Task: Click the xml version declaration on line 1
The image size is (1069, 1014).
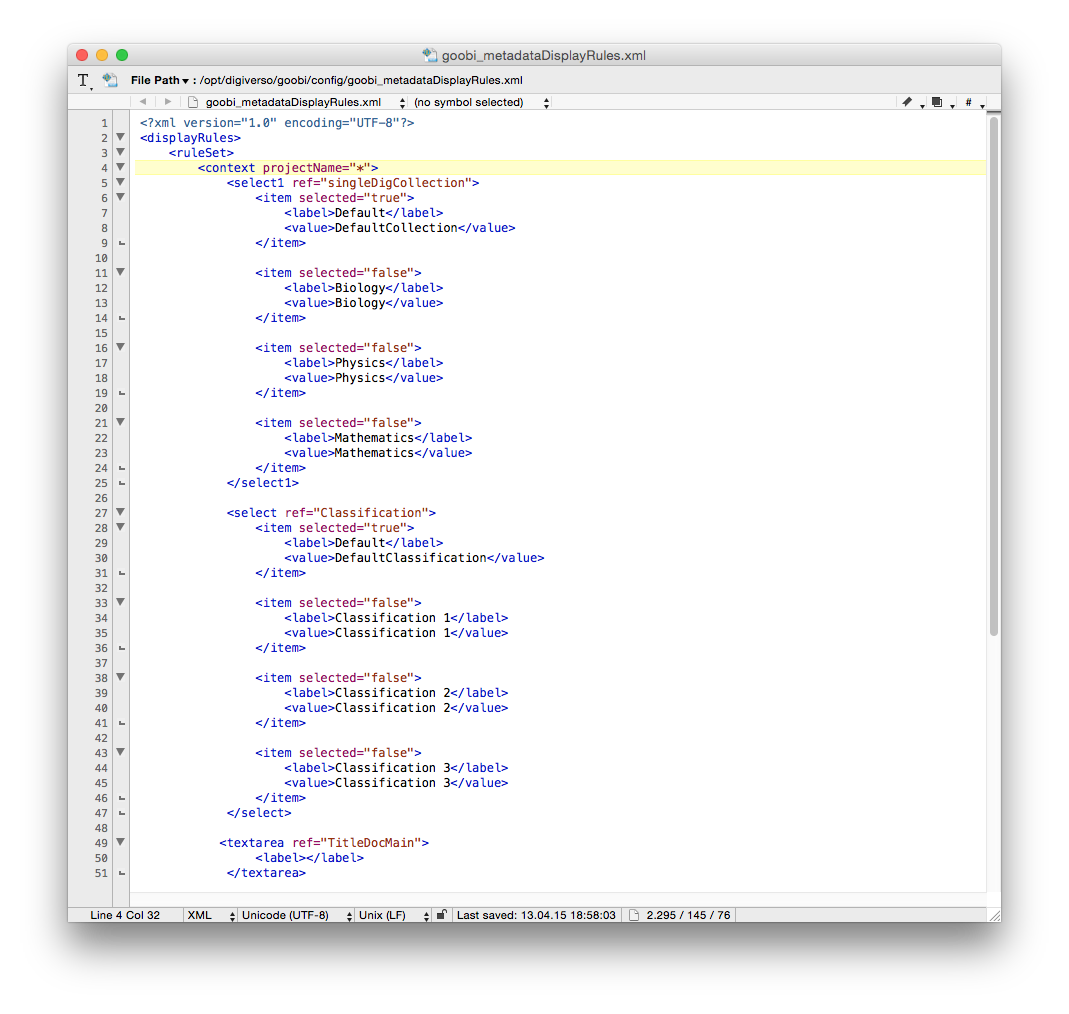Action: [x=277, y=123]
